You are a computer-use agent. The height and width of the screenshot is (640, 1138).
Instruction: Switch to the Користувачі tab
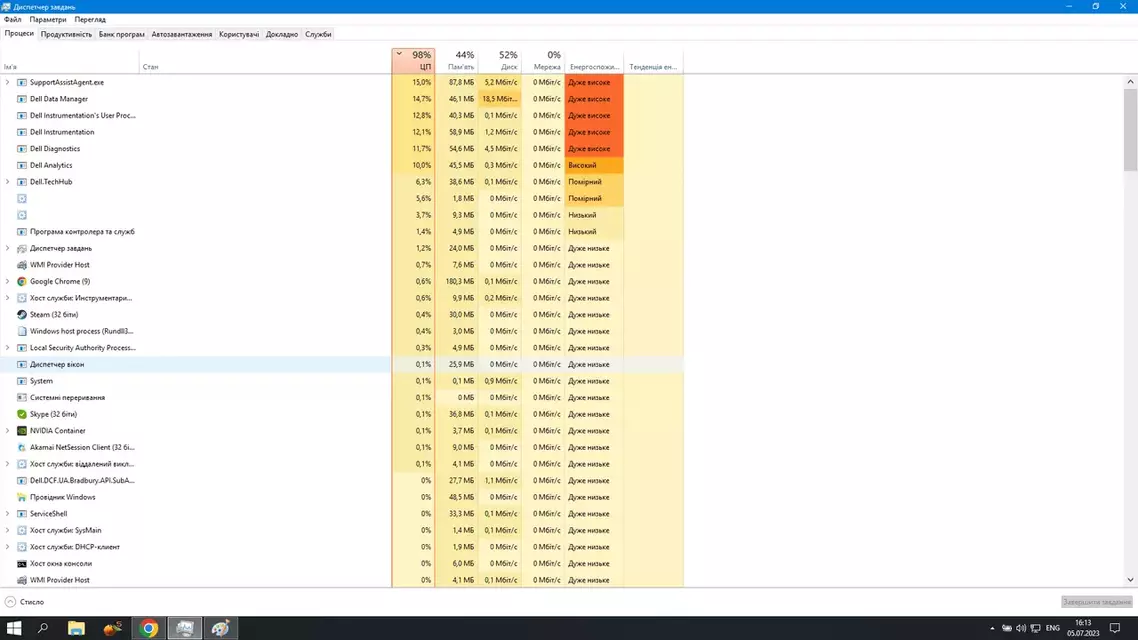[x=239, y=34]
